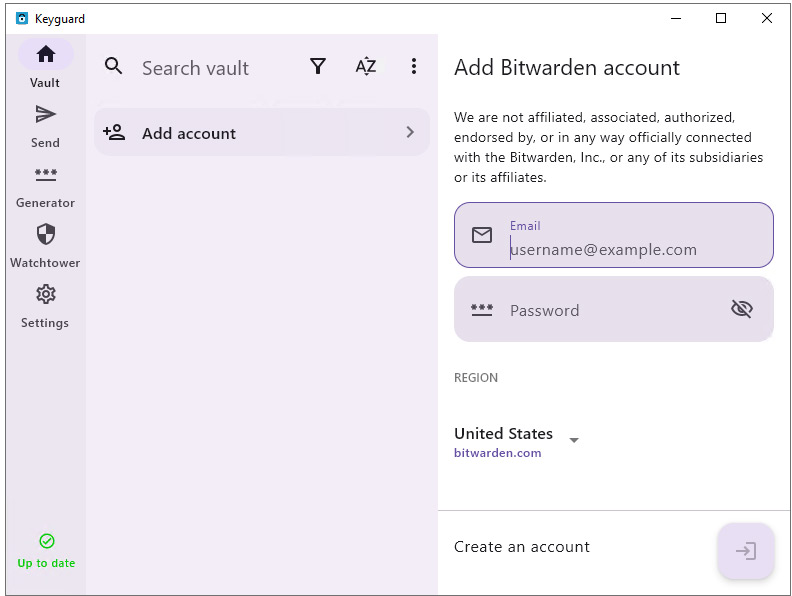Click the asterisks icon in Password field
Image resolution: width=792 pixels, height=596 pixels.
pyautogui.click(x=482, y=310)
